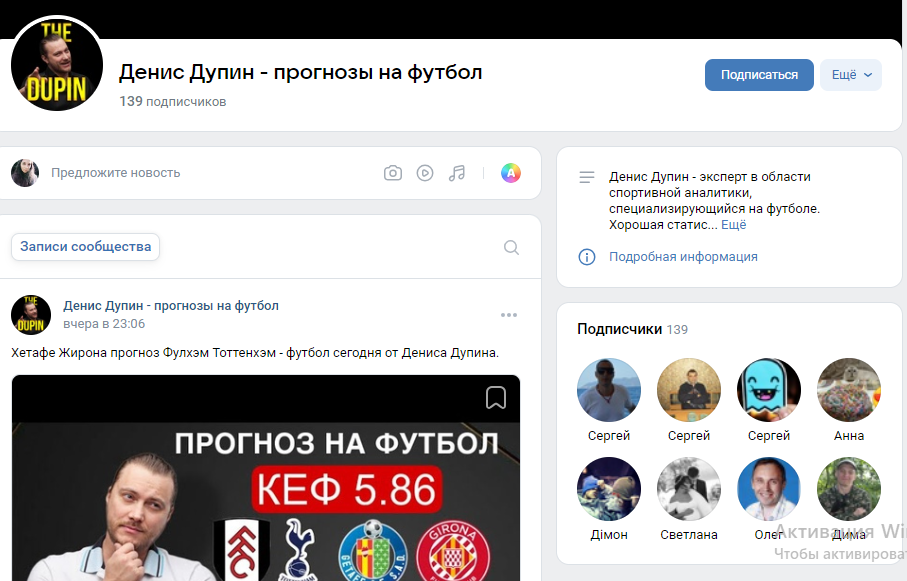Click the video upload icon

425,172
